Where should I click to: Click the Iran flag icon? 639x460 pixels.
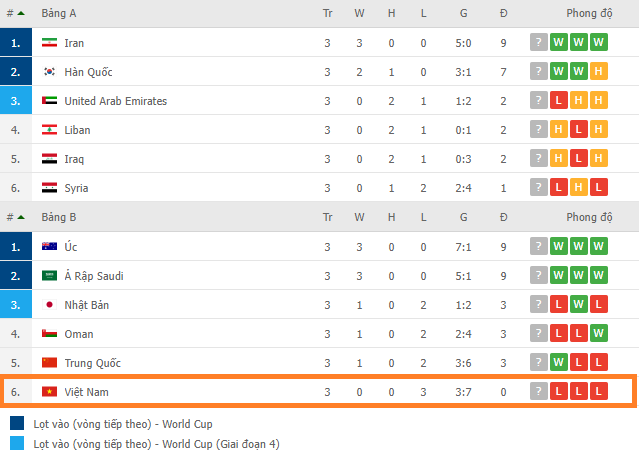[x=49, y=42]
